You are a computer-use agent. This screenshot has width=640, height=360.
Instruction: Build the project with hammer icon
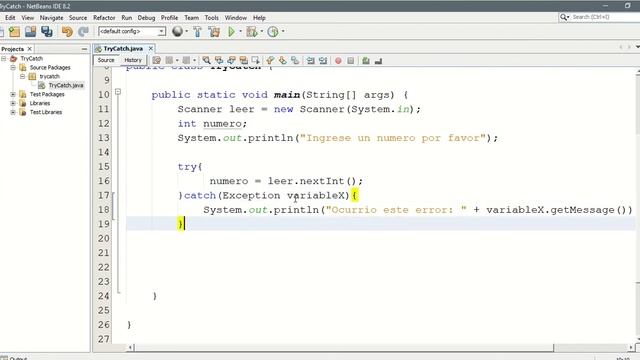[x=198, y=32]
